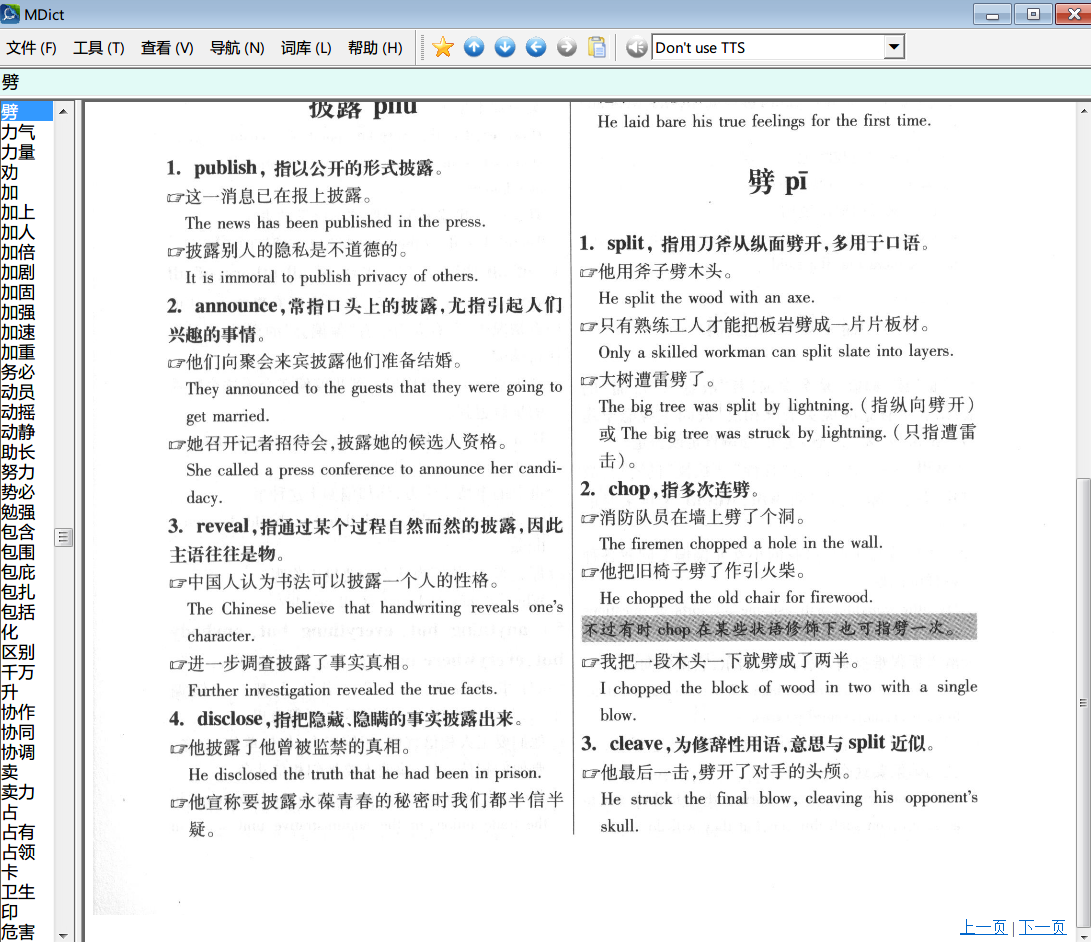1091x942 pixels.
Task: Select 加速 in the word list
Action: coord(18,333)
